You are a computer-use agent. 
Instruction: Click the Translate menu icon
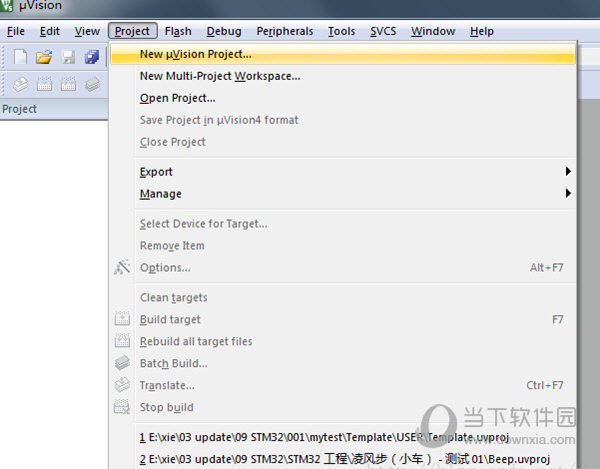tap(122, 384)
